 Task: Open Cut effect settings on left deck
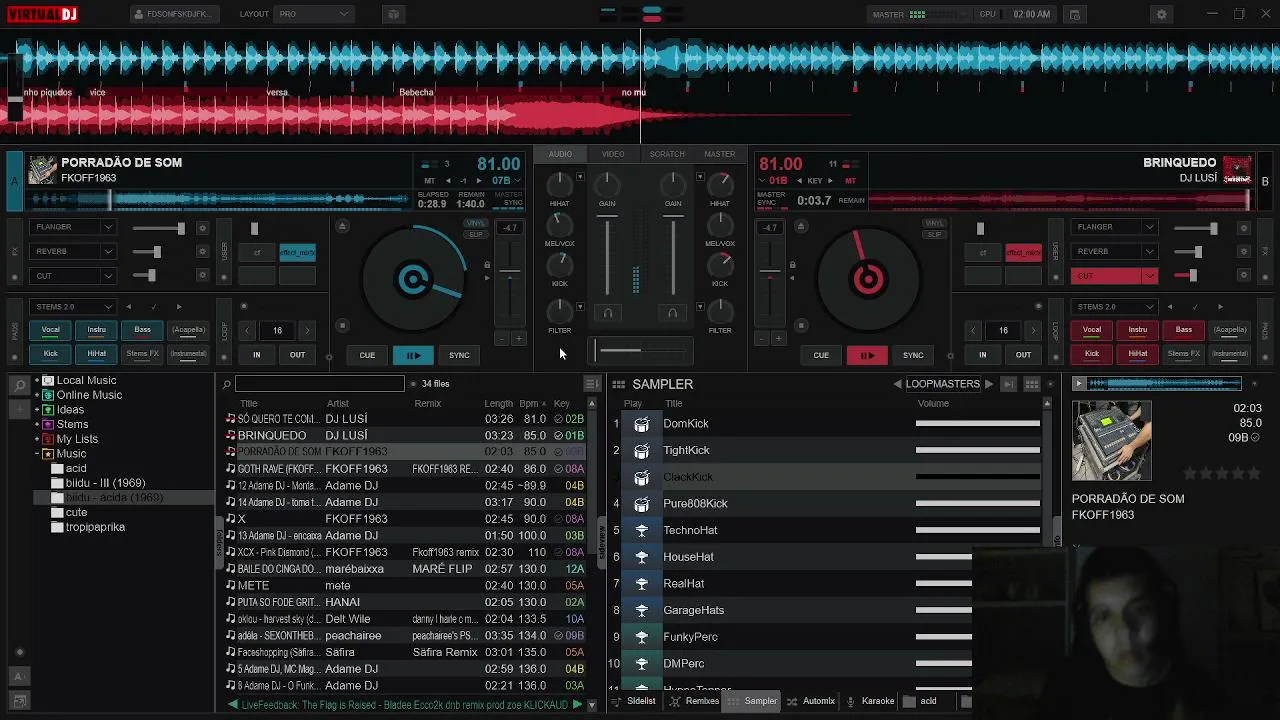[202, 276]
